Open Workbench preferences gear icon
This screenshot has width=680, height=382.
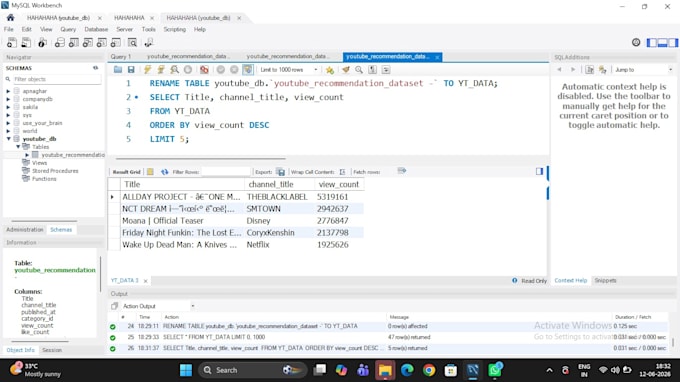(x=636, y=42)
